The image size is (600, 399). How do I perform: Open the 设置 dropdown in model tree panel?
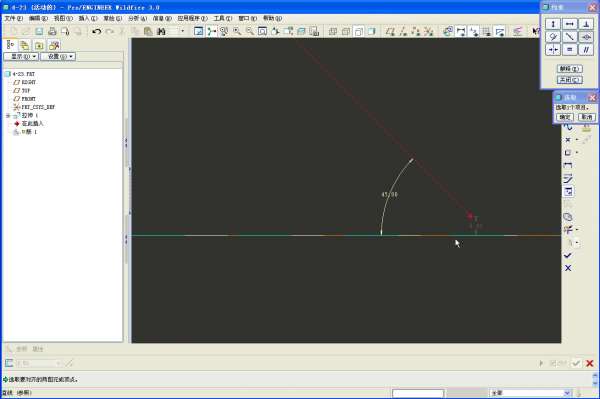click(58, 57)
